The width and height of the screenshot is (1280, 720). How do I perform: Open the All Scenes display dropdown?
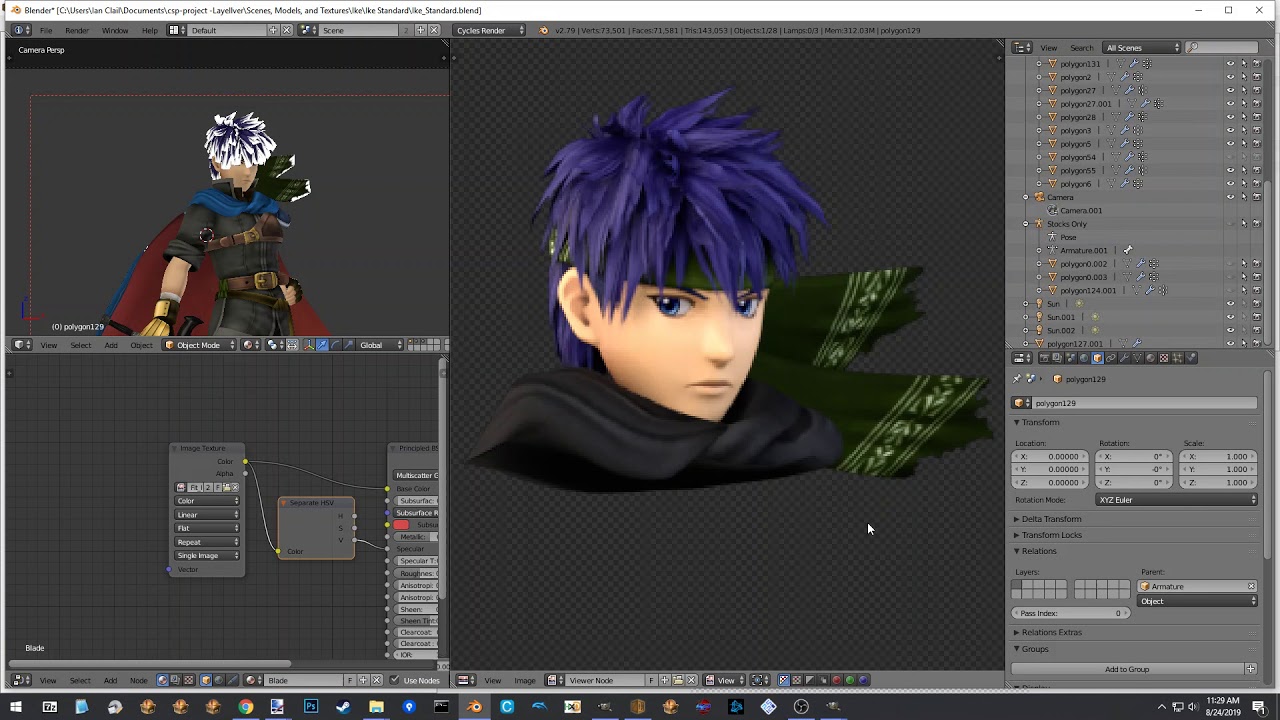1142,48
